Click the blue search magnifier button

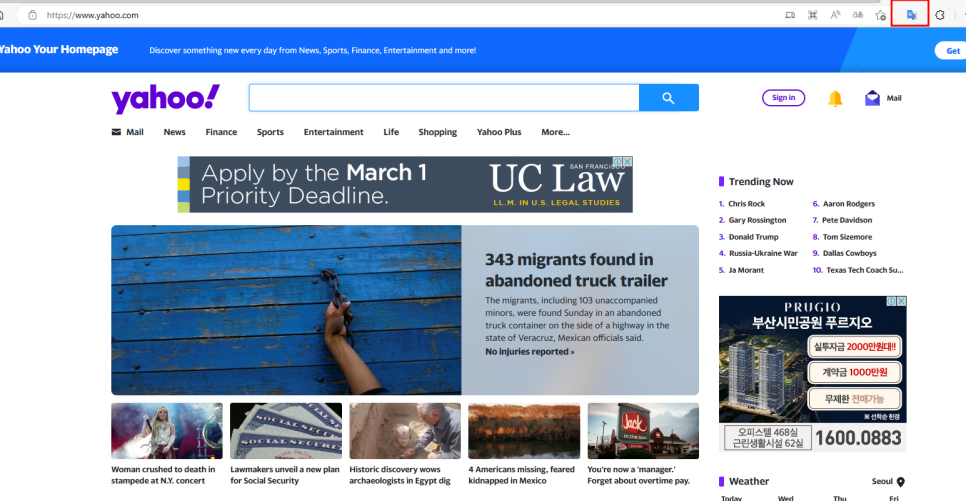click(x=668, y=97)
